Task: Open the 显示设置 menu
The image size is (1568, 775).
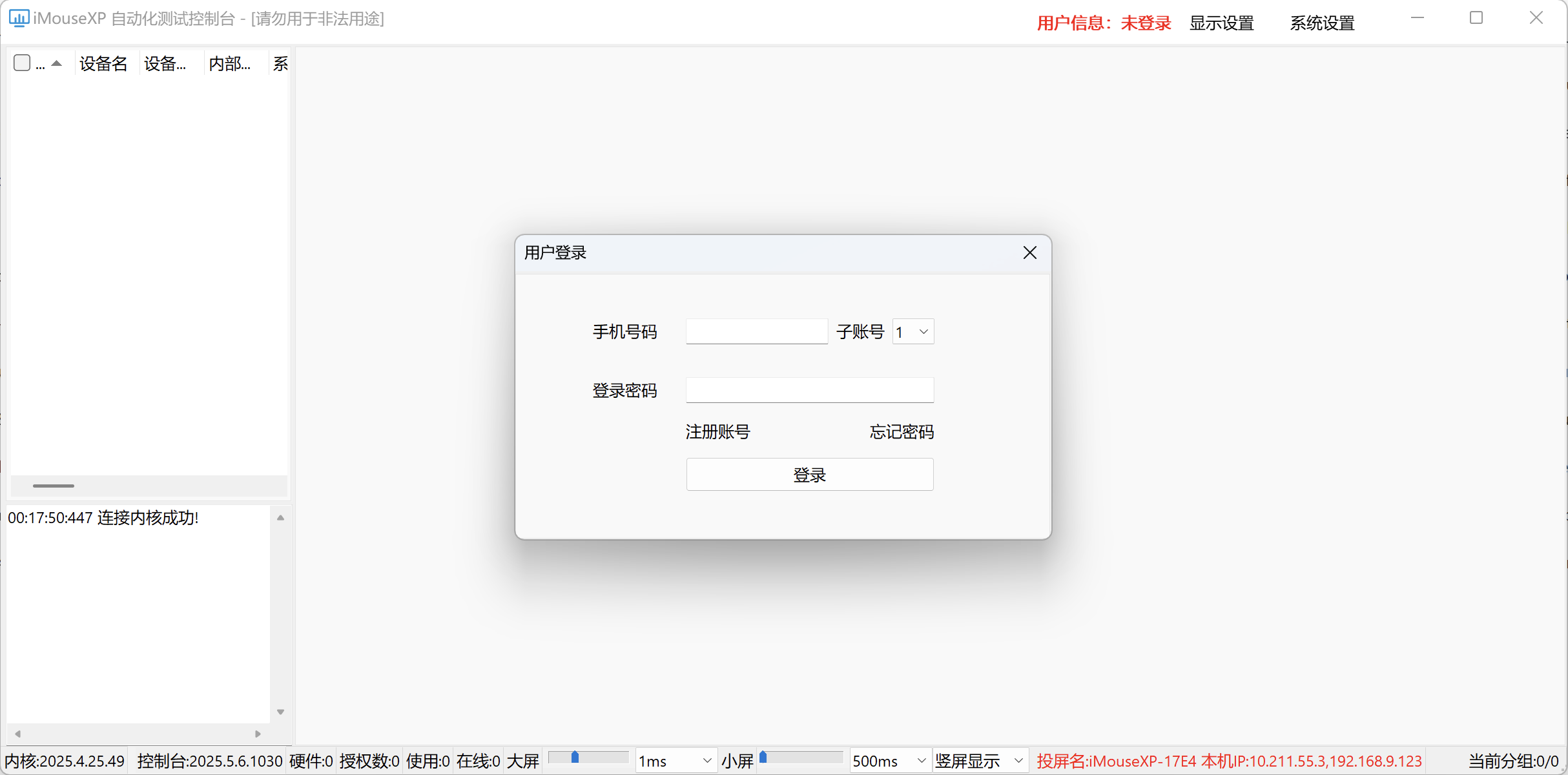Action: pyautogui.click(x=1221, y=23)
